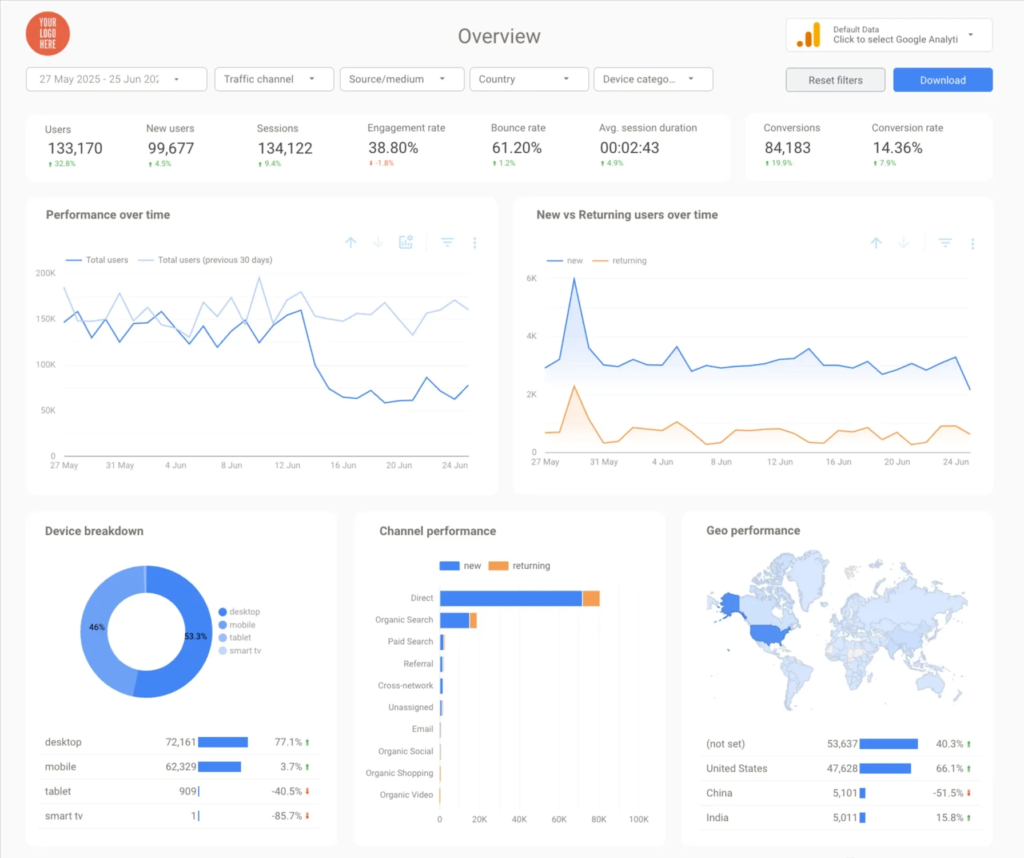Toggle 'returning' legend in New vs Returning chart

619,261
